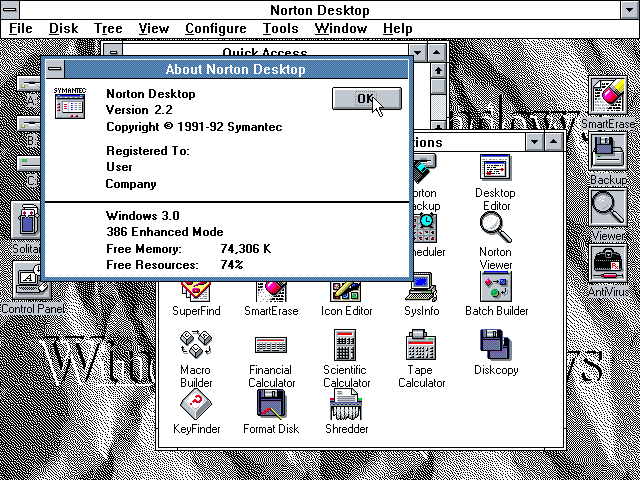
Task: Open the Financial Calculator icon
Action: pos(271,358)
